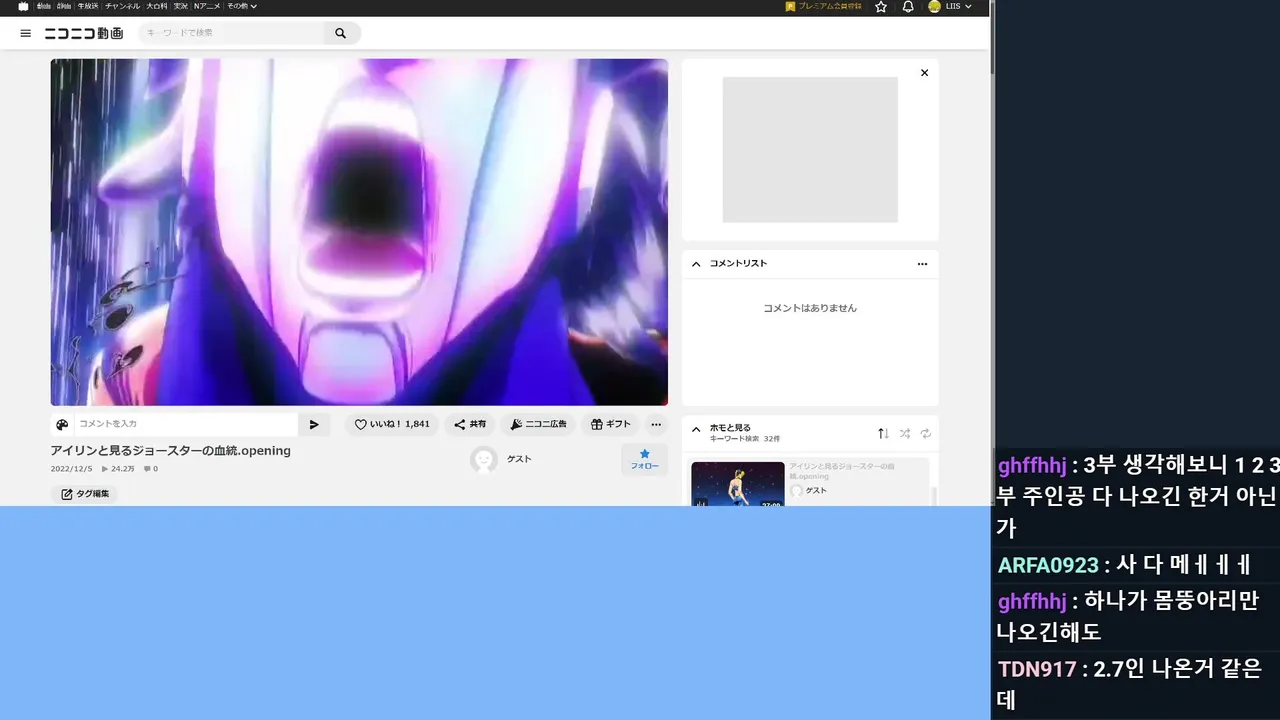
Task: Click the 2022/12/5 upload date text
Action: point(71,469)
